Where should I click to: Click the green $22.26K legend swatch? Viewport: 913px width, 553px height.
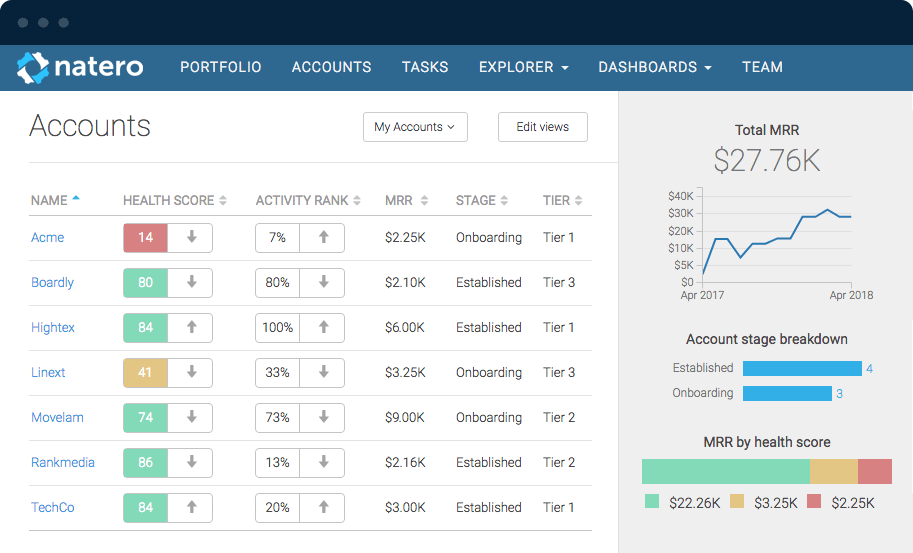click(652, 501)
